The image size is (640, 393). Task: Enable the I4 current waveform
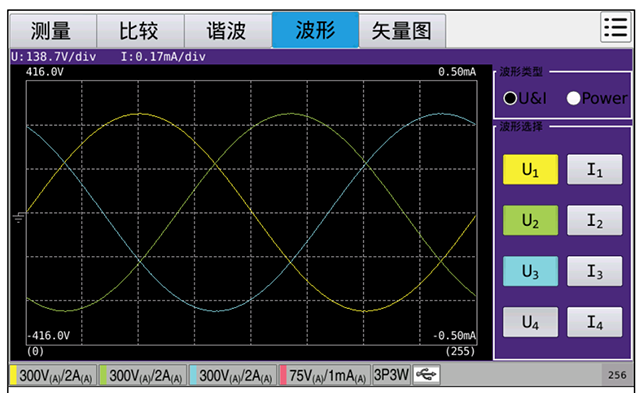(595, 322)
